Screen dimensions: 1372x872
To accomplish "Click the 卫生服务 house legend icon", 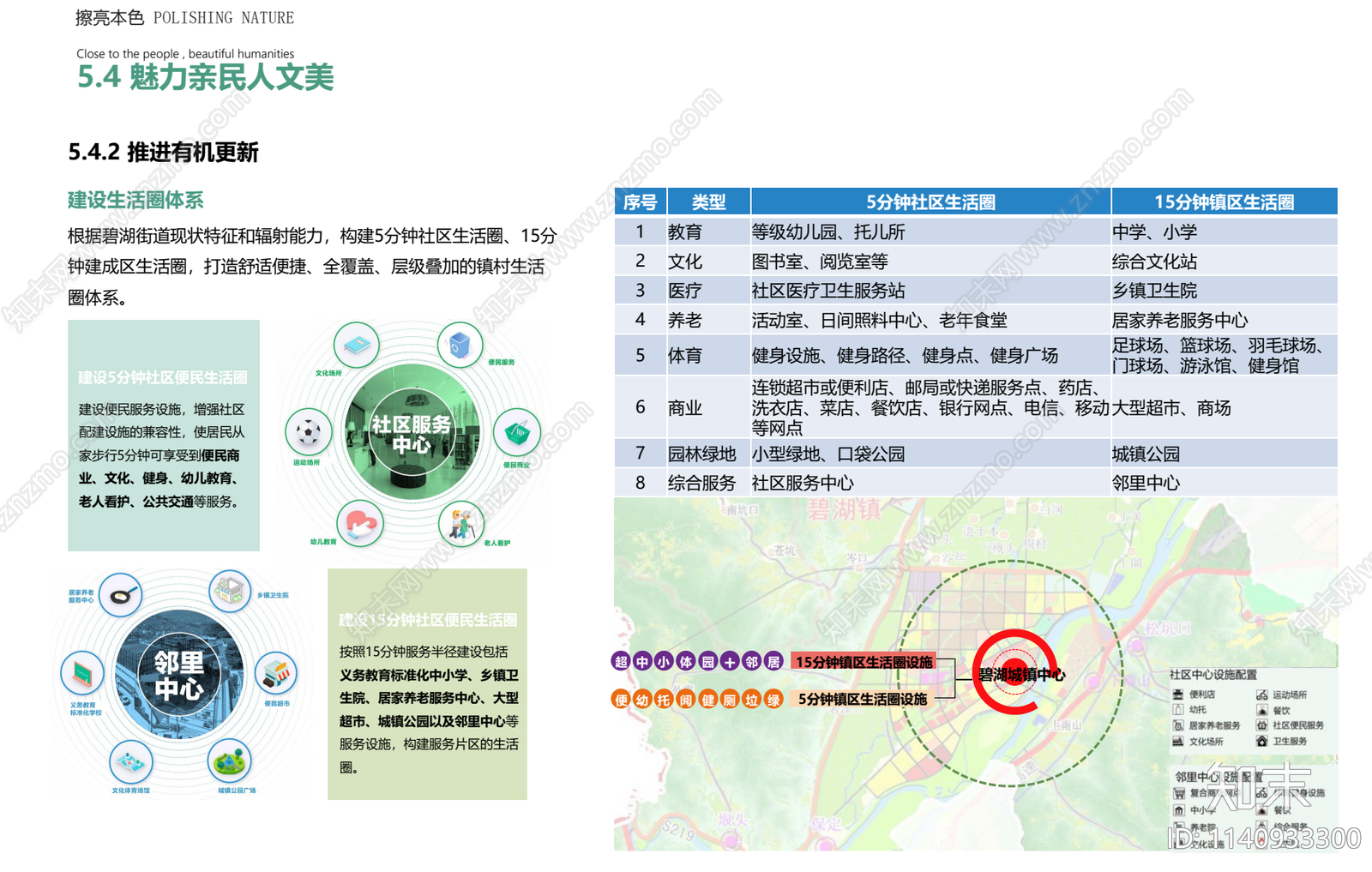I will click(1261, 741).
